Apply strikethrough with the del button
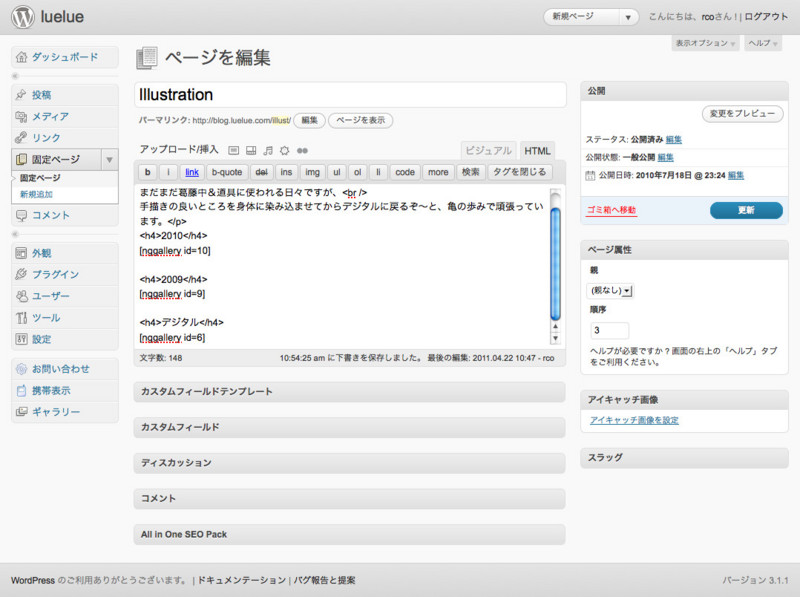This screenshot has width=800, height=597. [261, 172]
